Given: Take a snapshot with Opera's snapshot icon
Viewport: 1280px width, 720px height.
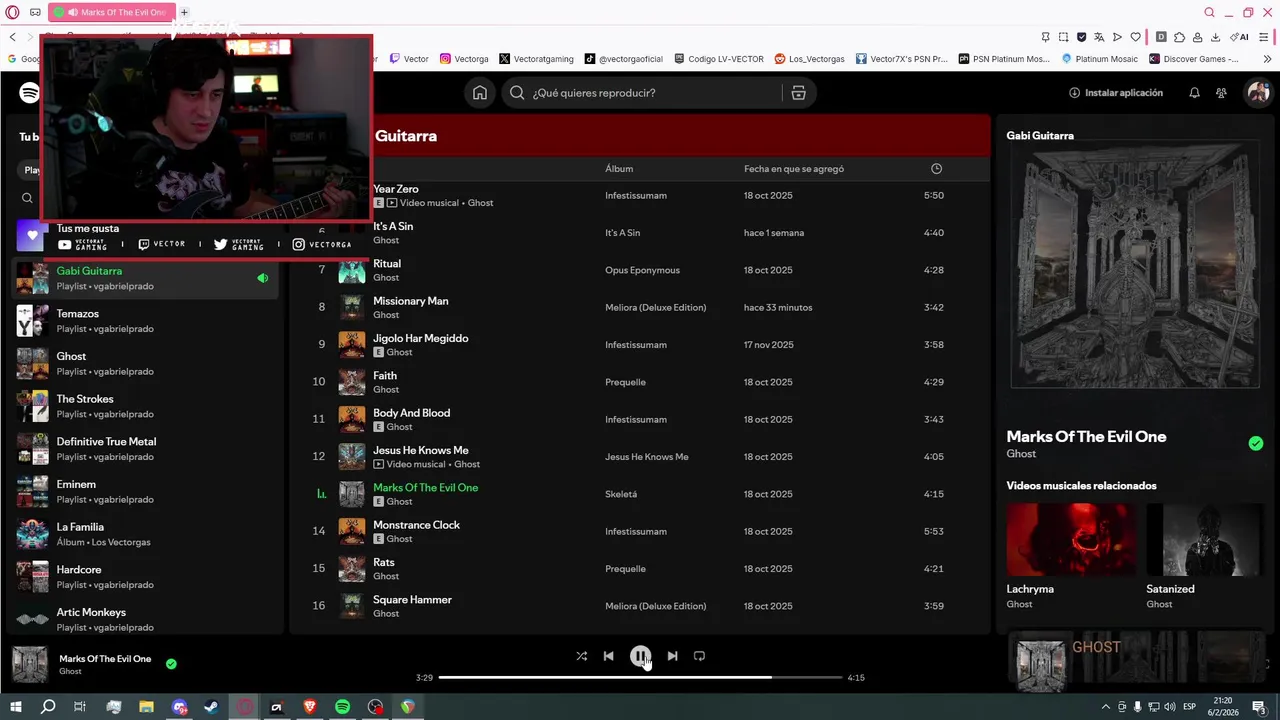Looking at the screenshot, I should tap(1064, 37).
